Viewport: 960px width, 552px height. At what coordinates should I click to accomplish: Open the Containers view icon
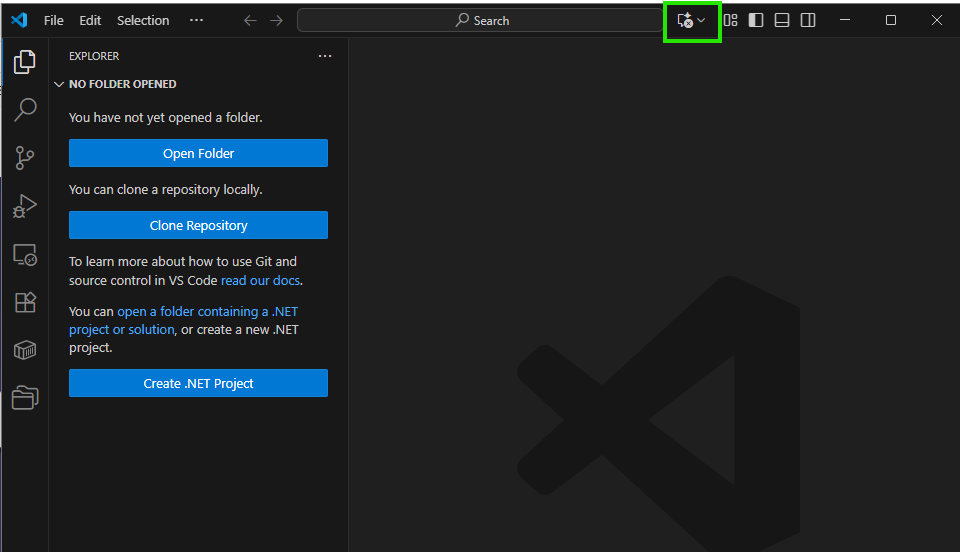point(24,350)
